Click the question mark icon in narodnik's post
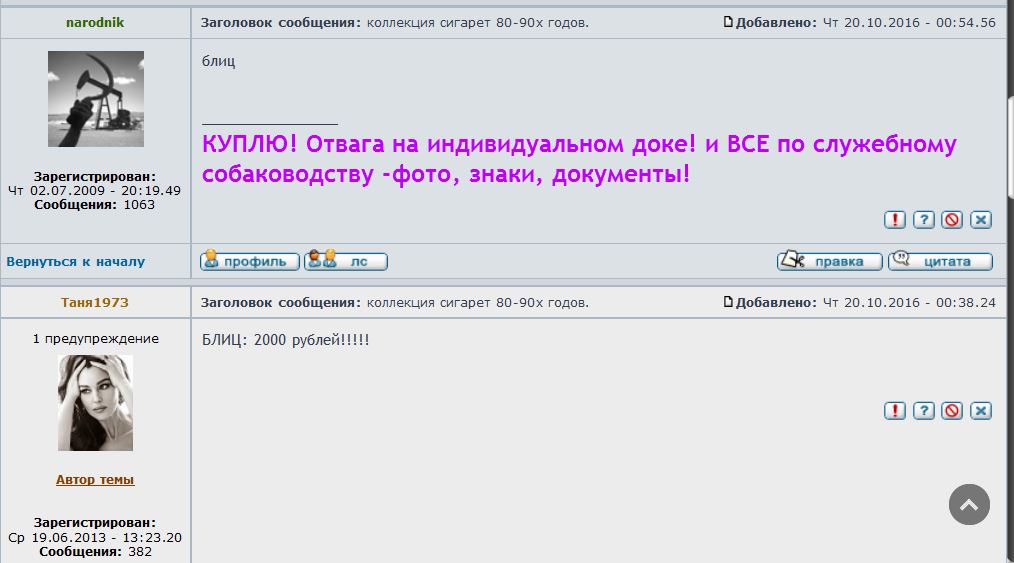This screenshot has height=563, width=1014. pos(924,220)
